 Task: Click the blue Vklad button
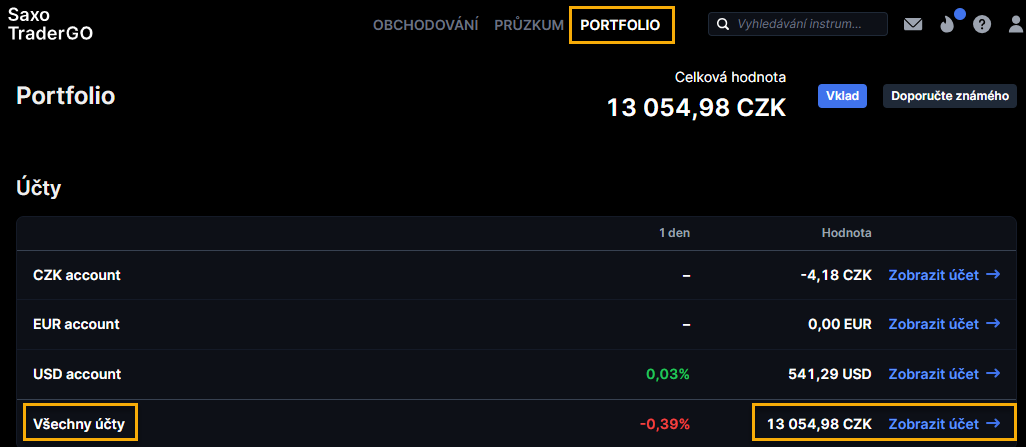842,96
